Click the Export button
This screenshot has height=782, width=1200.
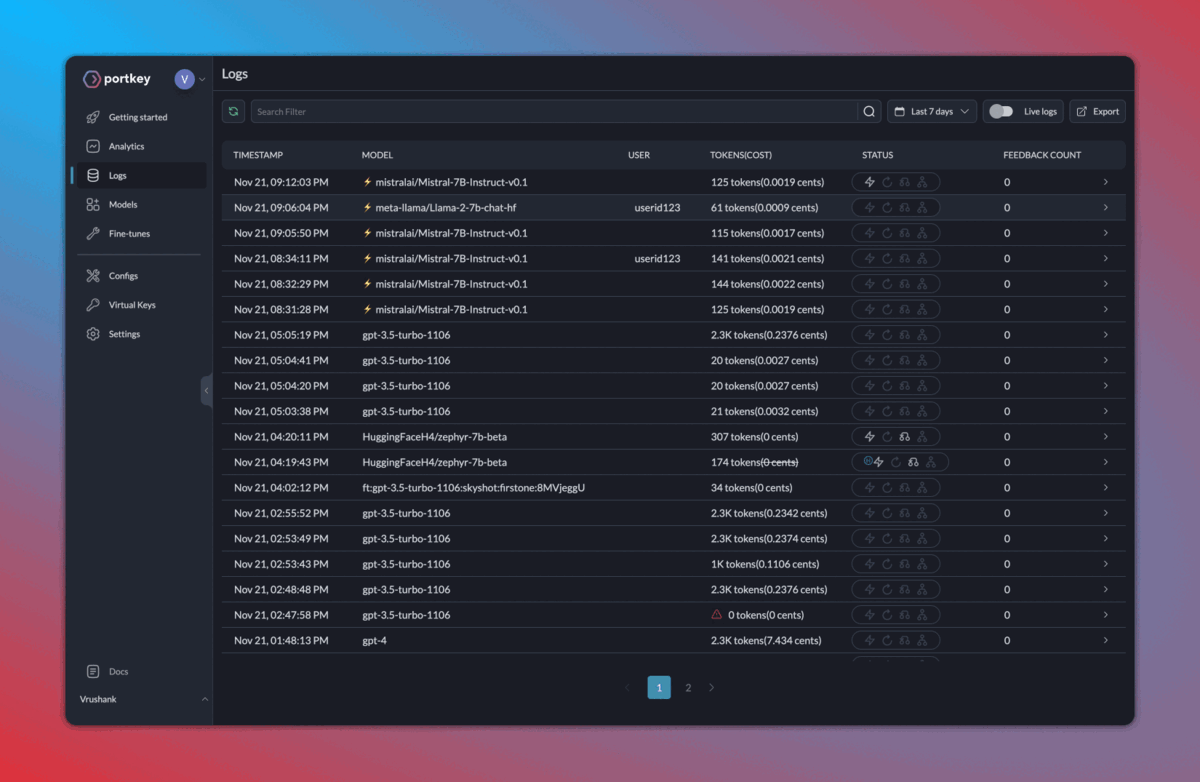tap(1097, 111)
